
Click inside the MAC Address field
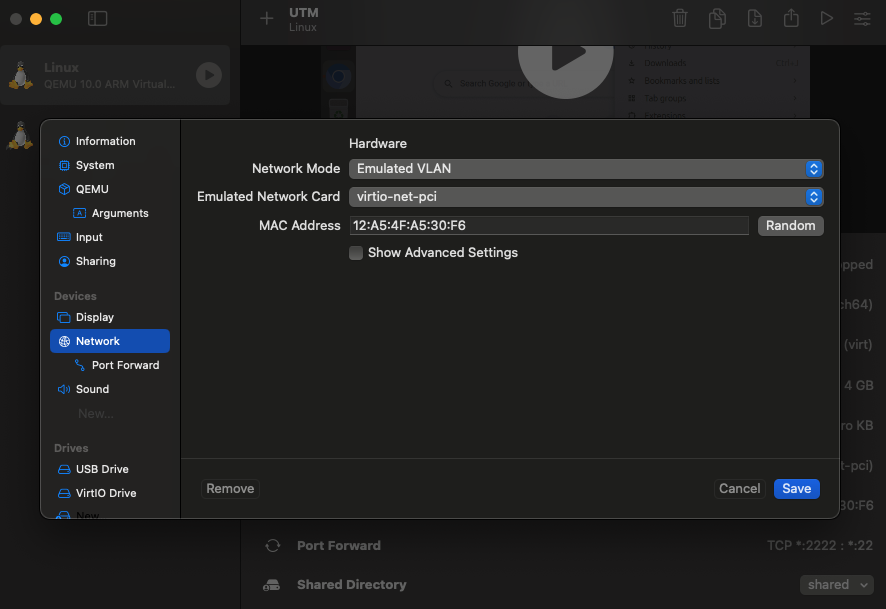point(550,226)
